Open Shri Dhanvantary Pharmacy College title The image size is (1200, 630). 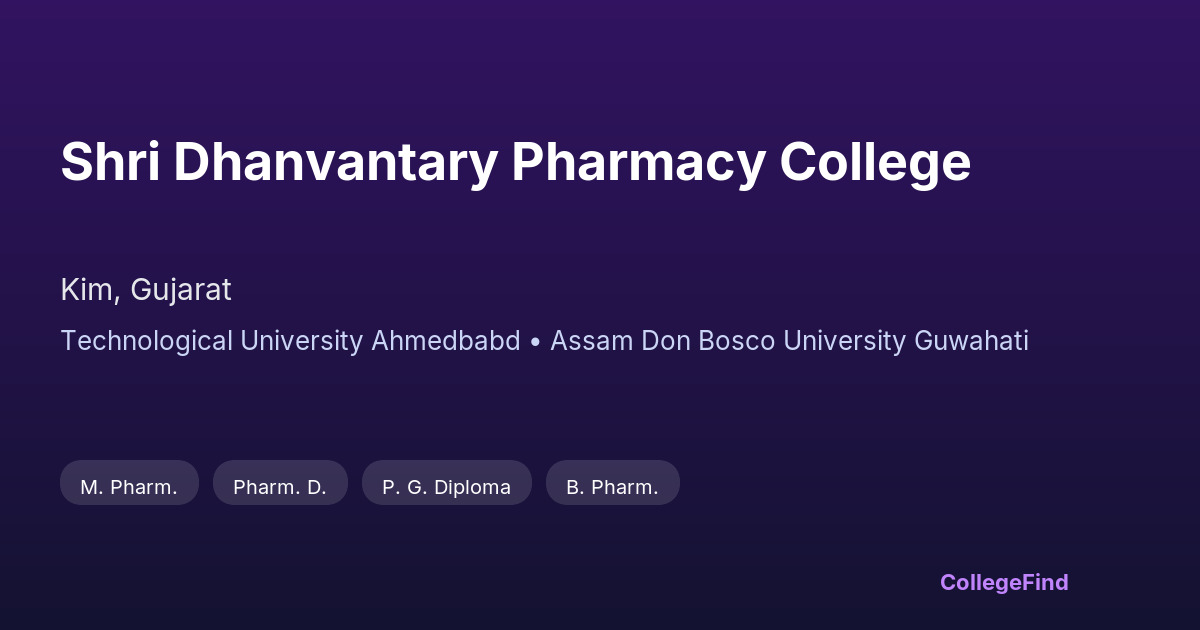[x=515, y=162]
